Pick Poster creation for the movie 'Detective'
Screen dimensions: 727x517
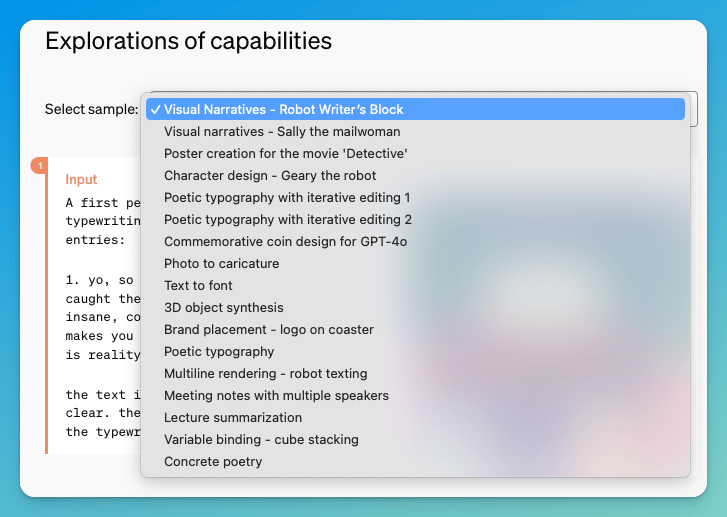pyautogui.click(x=415, y=153)
